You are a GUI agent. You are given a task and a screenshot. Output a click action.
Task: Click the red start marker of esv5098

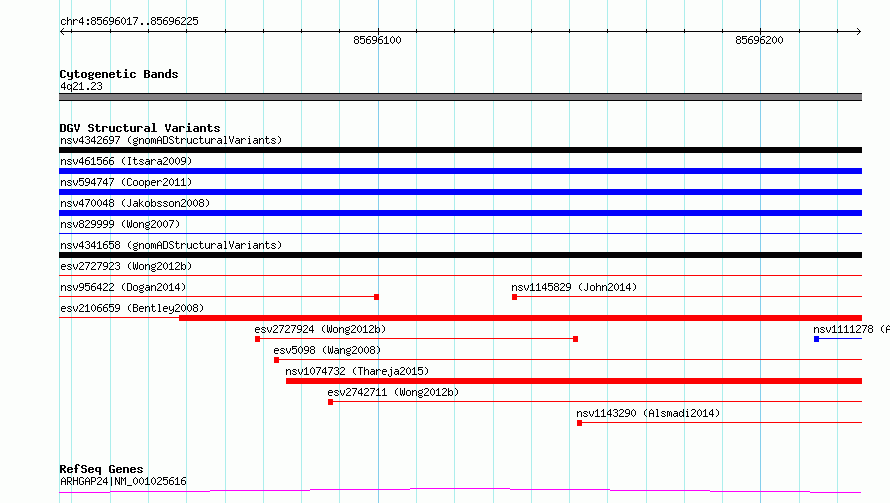click(276, 360)
